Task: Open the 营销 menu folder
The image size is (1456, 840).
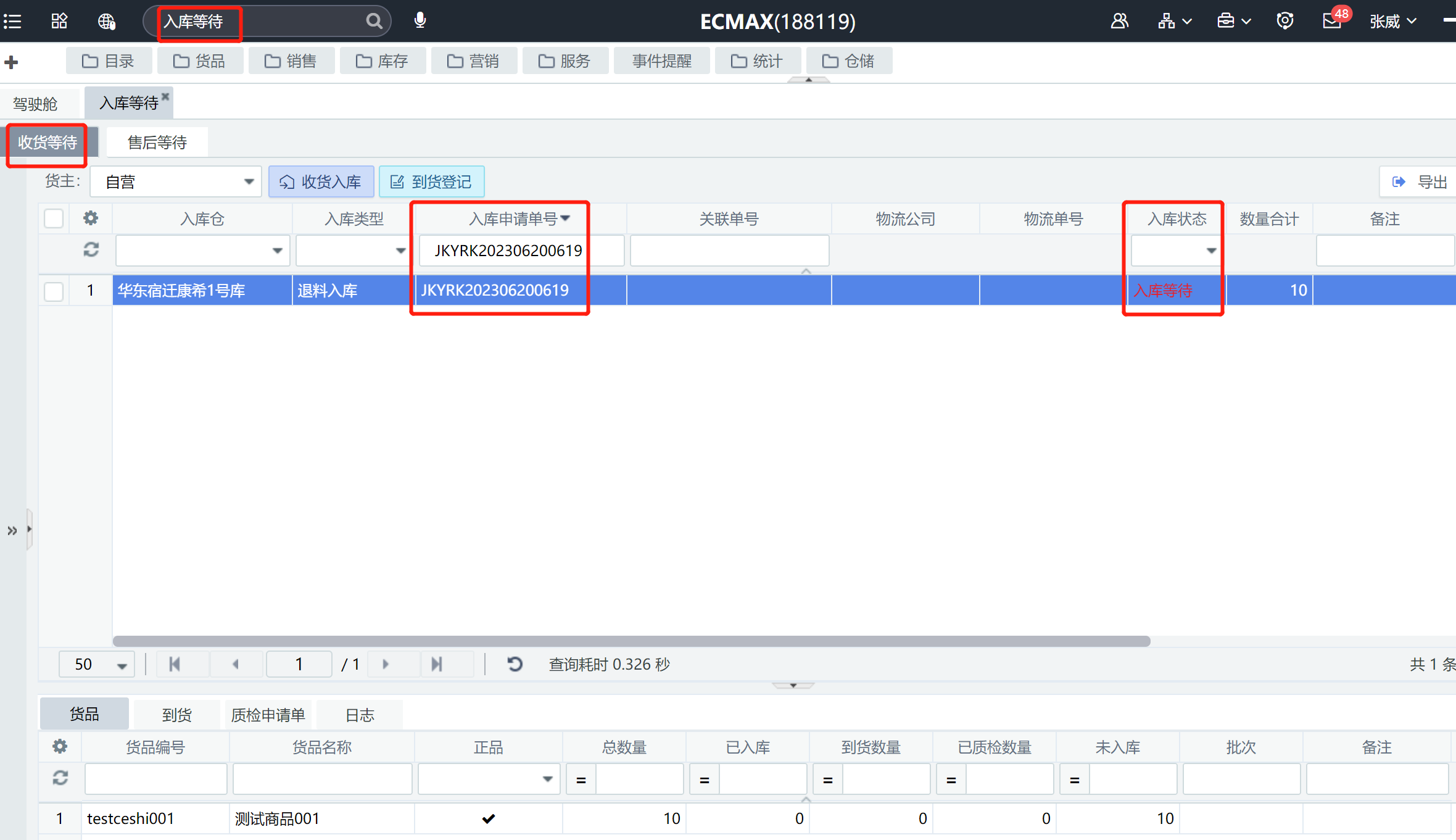Action: click(x=474, y=61)
